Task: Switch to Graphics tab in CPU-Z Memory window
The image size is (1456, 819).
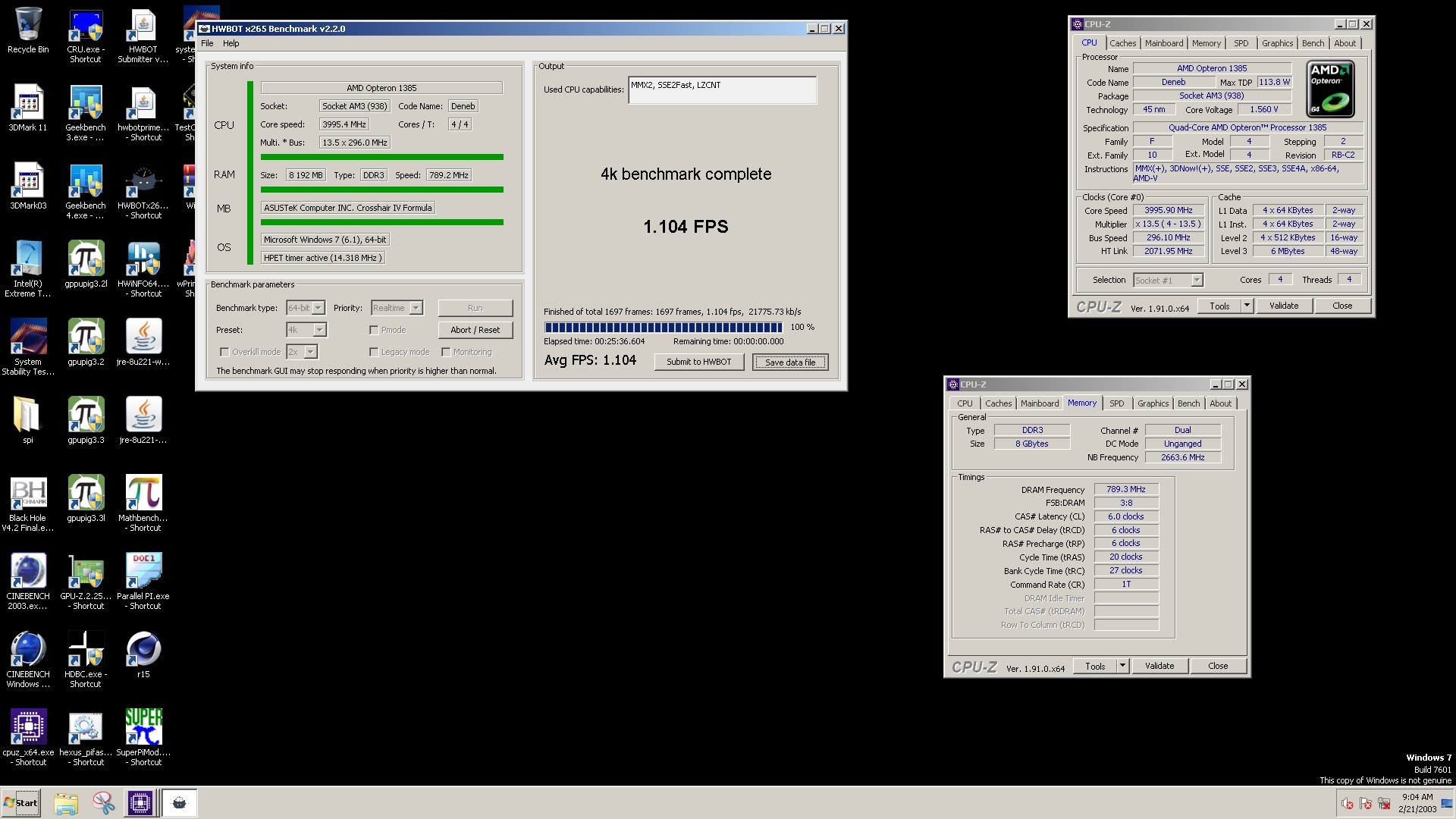Action: click(x=1153, y=403)
